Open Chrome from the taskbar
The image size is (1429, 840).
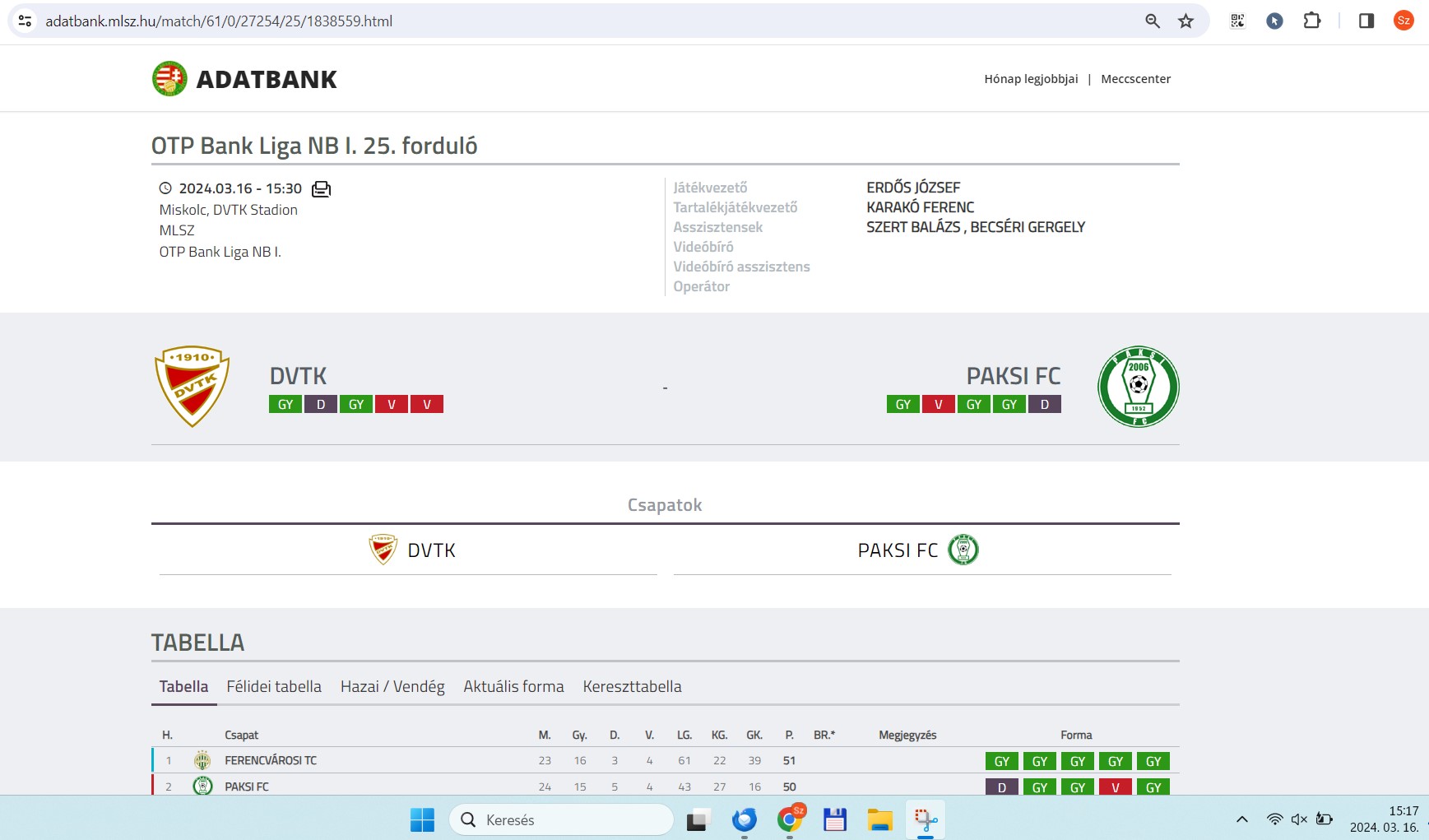pyautogui.click(x=790, y=819)
